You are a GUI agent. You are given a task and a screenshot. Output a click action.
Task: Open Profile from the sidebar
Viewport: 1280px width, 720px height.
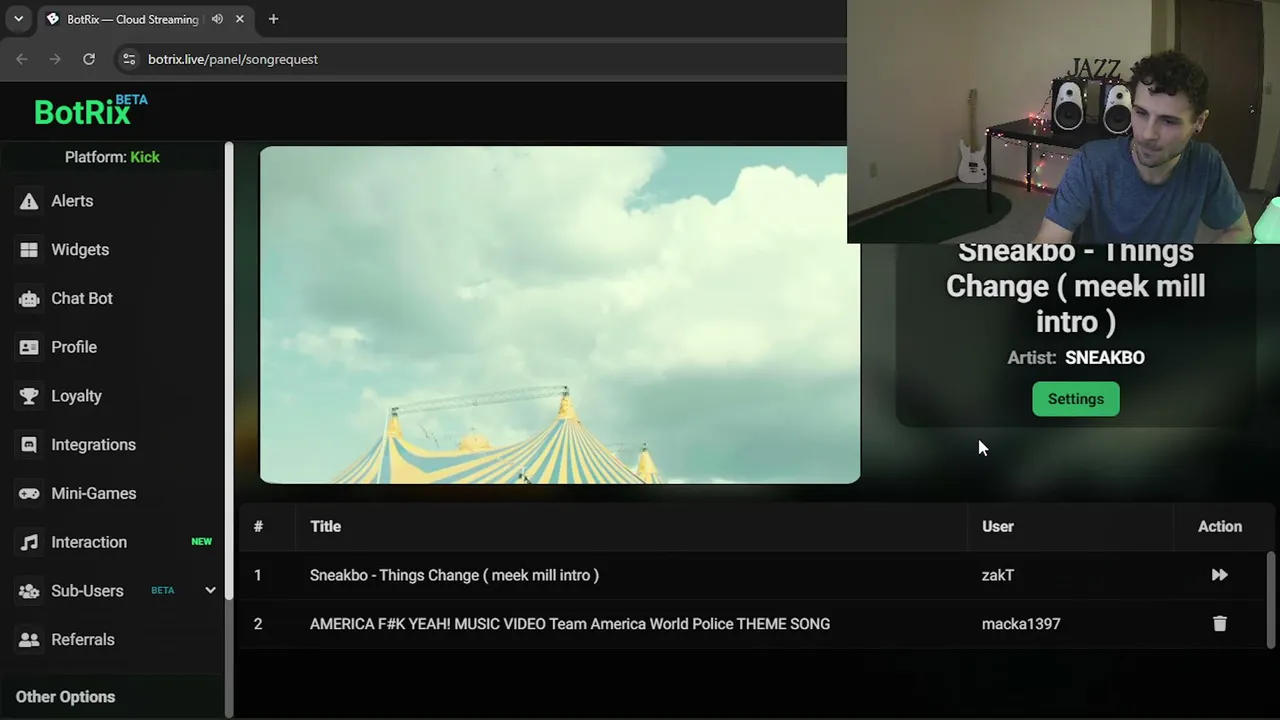(74, 347)
